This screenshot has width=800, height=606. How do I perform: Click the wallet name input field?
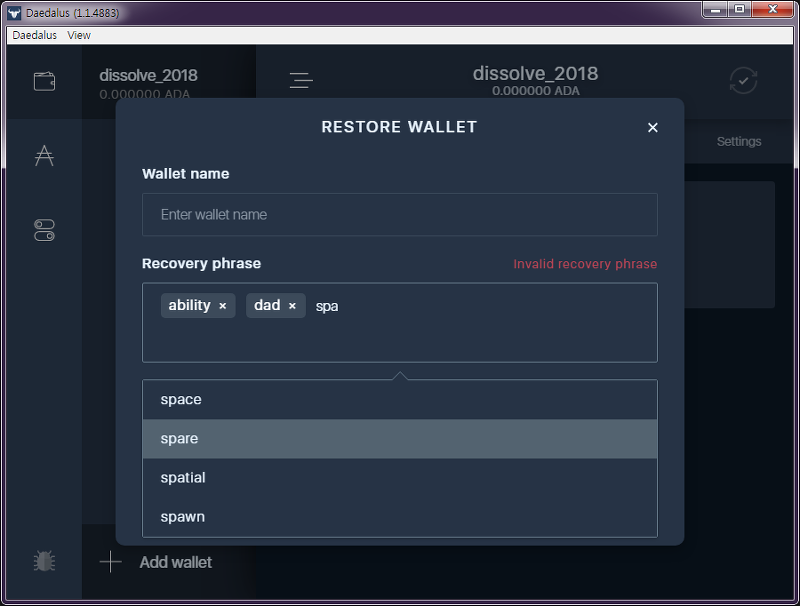coord(400,215)
